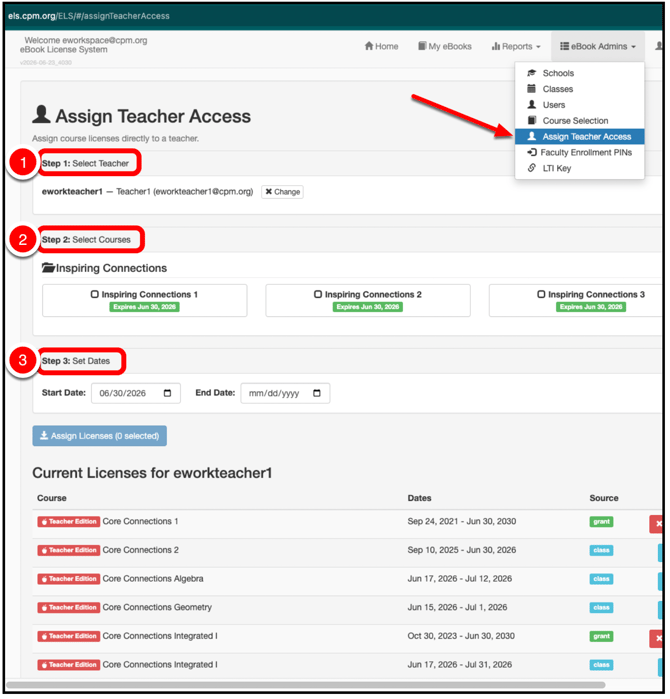Screen dimensions: 670x699
Task: Click the Inspiring Connections 2 expiry badge
Action: (369, 308)
